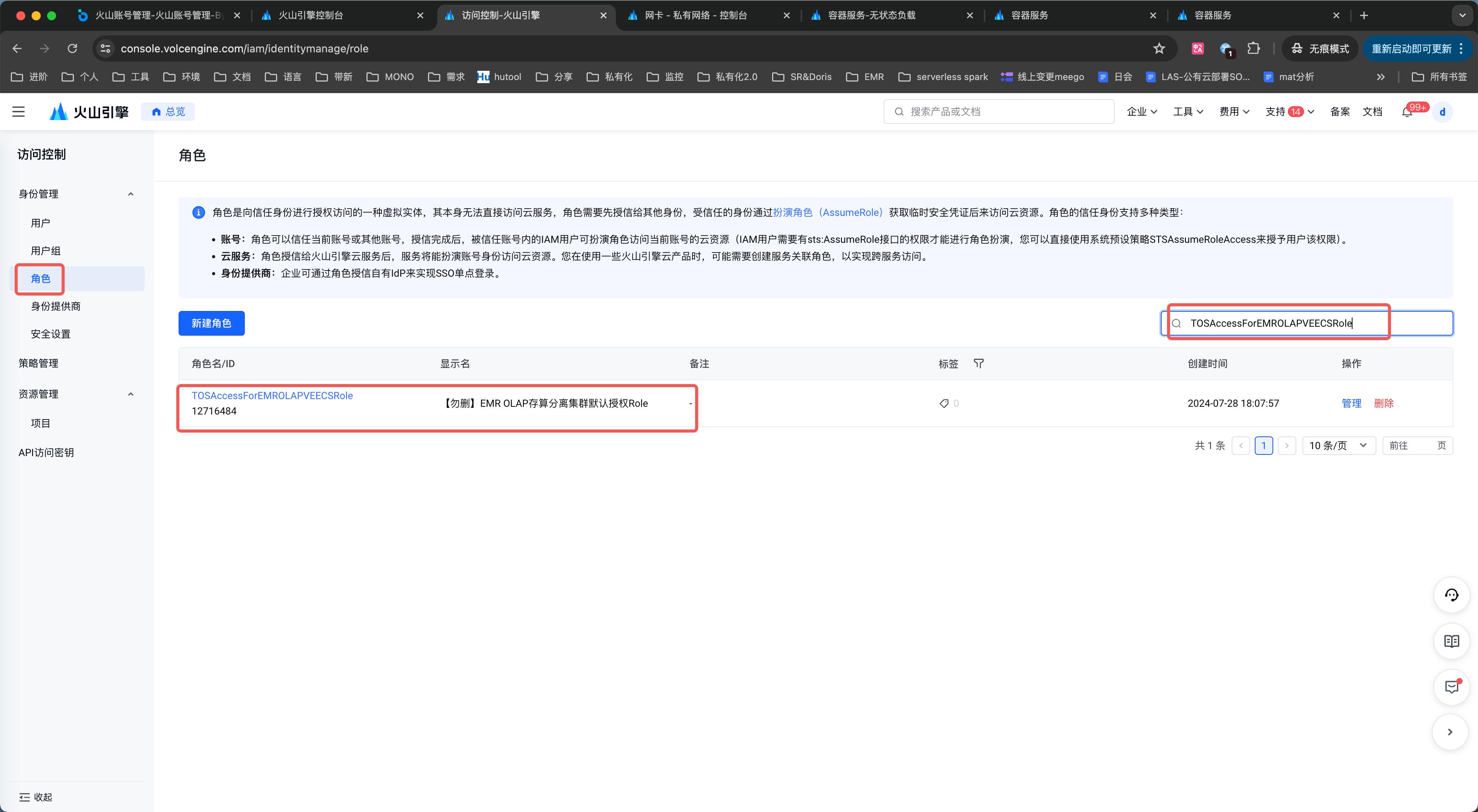1478x812 pixels.
Task: Click the browser extensions puzzle icon
Action: (1254, 49)
